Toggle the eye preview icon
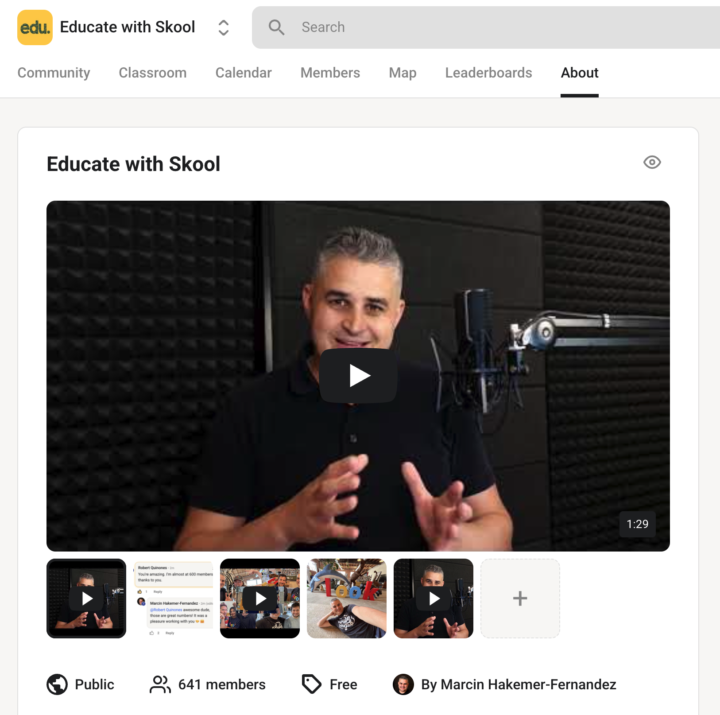 pos(652,162)
